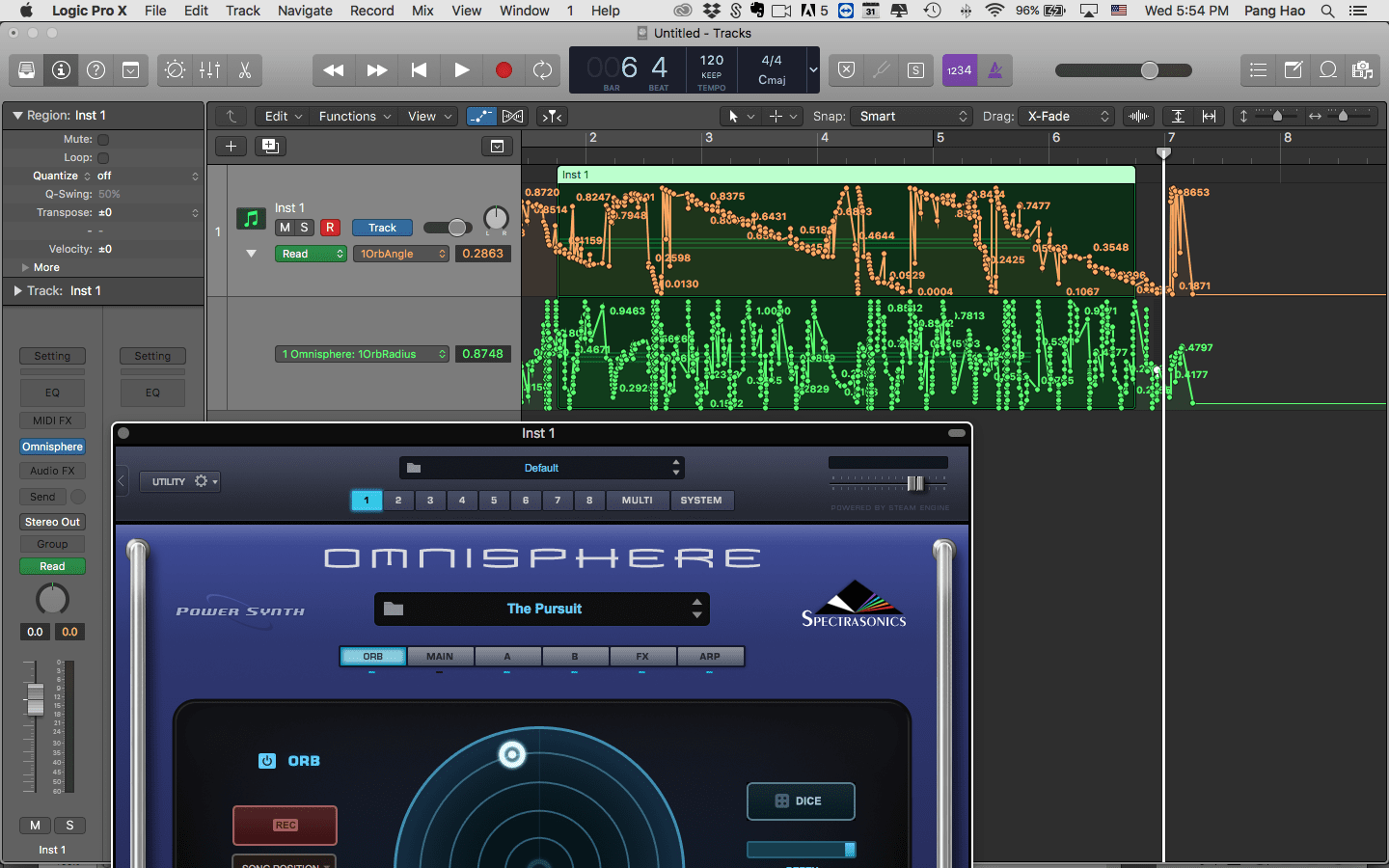Image resolution: width=1389 pixels, height=868 pixels.
Task: Record-enable the Inst 1 track
Action: [330, 228]
